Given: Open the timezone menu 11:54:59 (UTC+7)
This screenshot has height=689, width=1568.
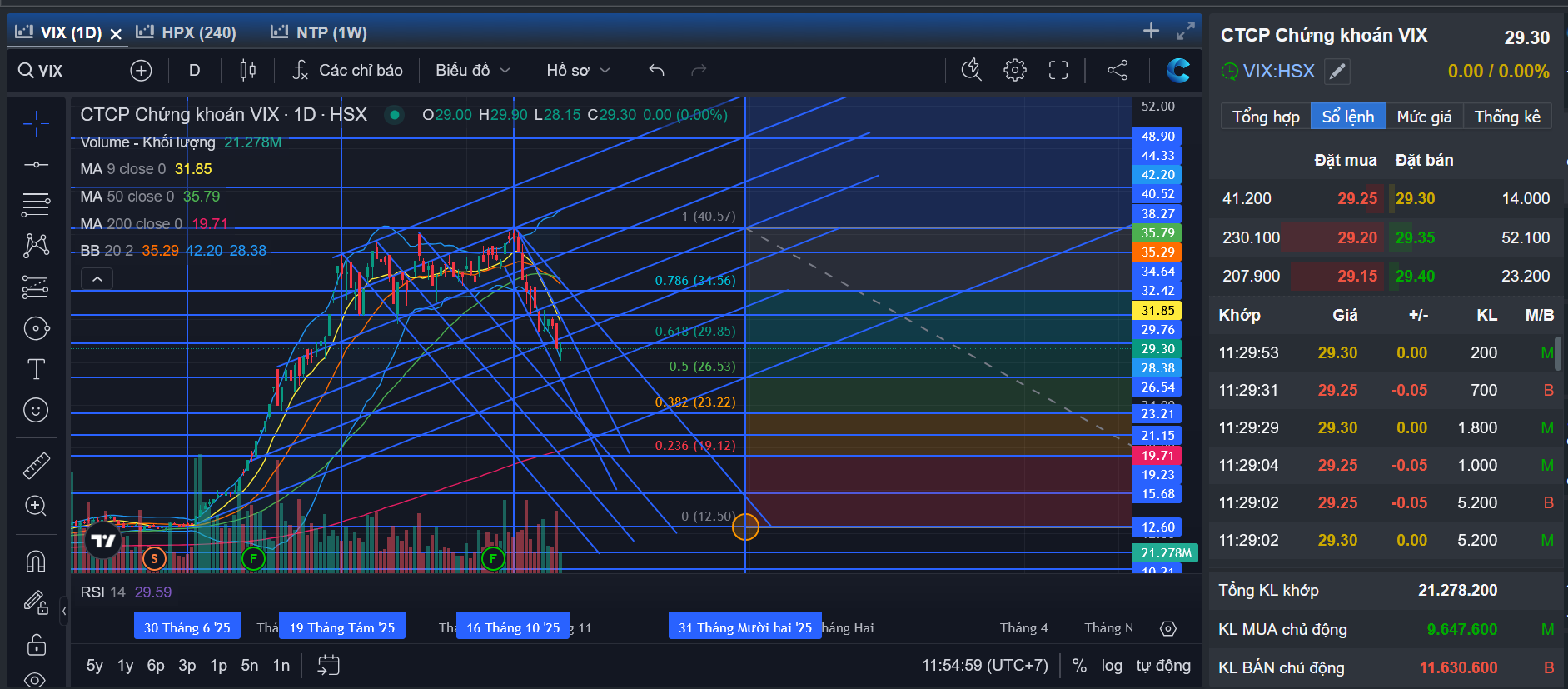Looking at the screenshot, I should coord(985,666).
